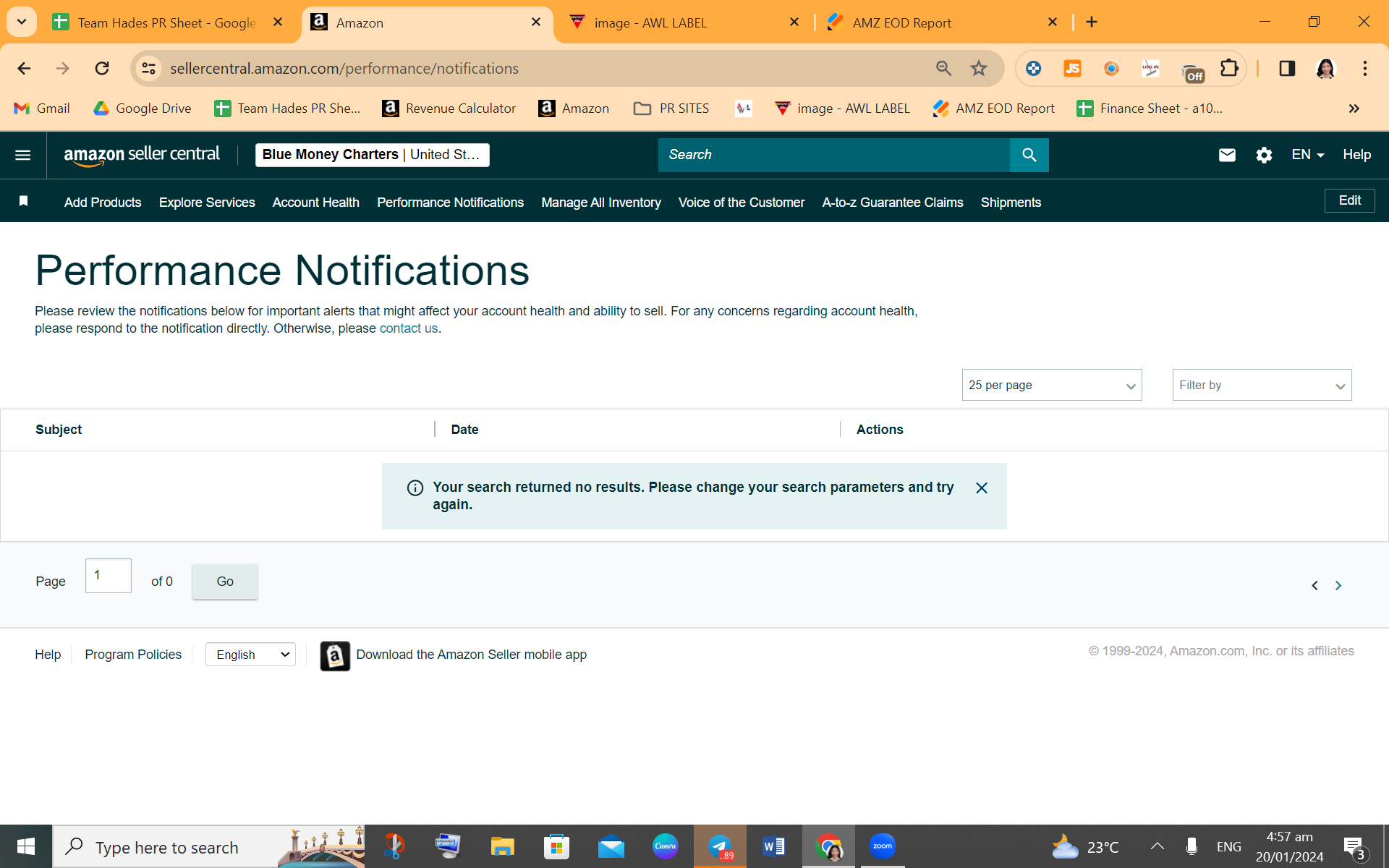Screen dimensions: 1389x868
Task: Go back in browser history
Action: click(x=24, y=68)
